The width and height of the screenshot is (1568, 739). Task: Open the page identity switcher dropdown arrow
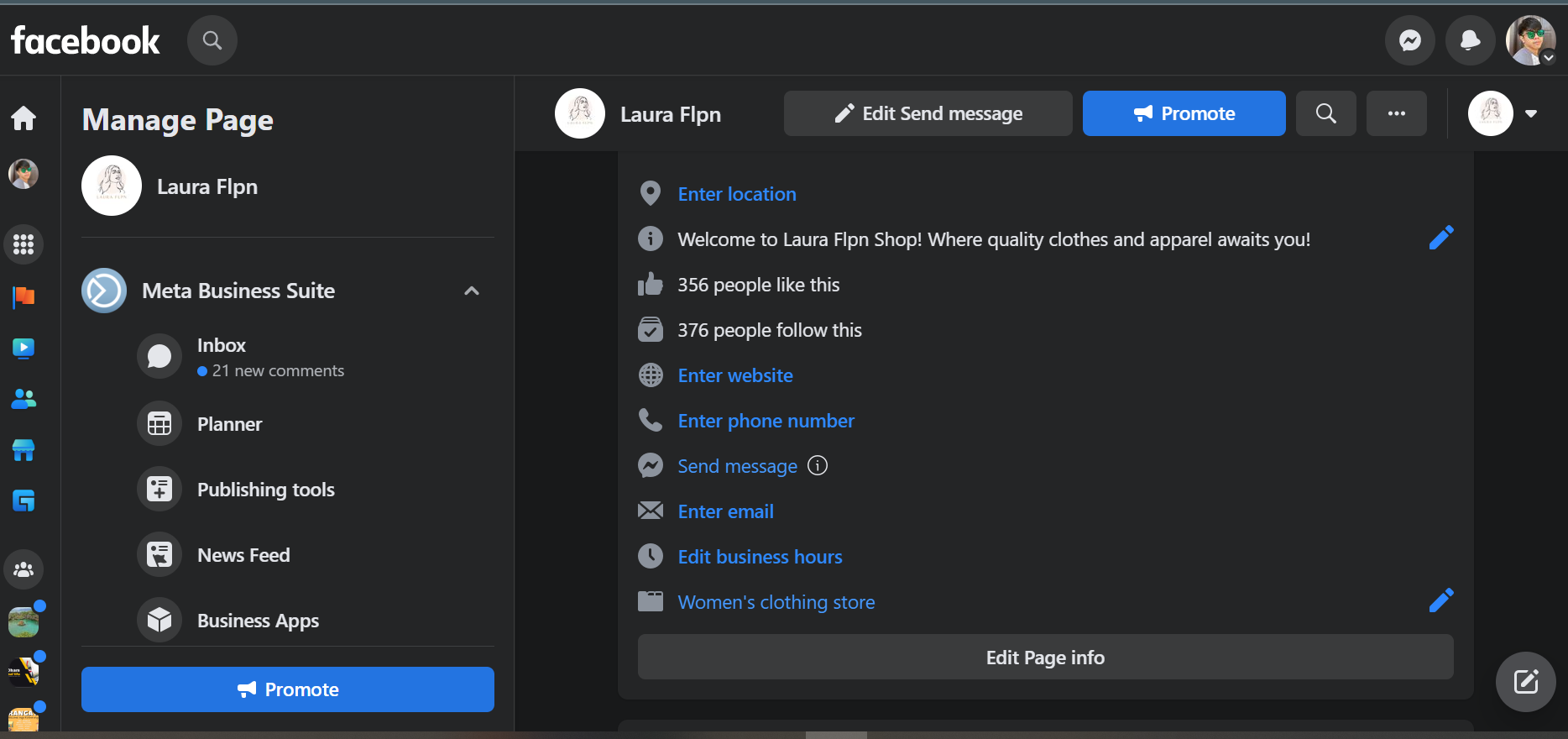click(x=1531, y=113)
